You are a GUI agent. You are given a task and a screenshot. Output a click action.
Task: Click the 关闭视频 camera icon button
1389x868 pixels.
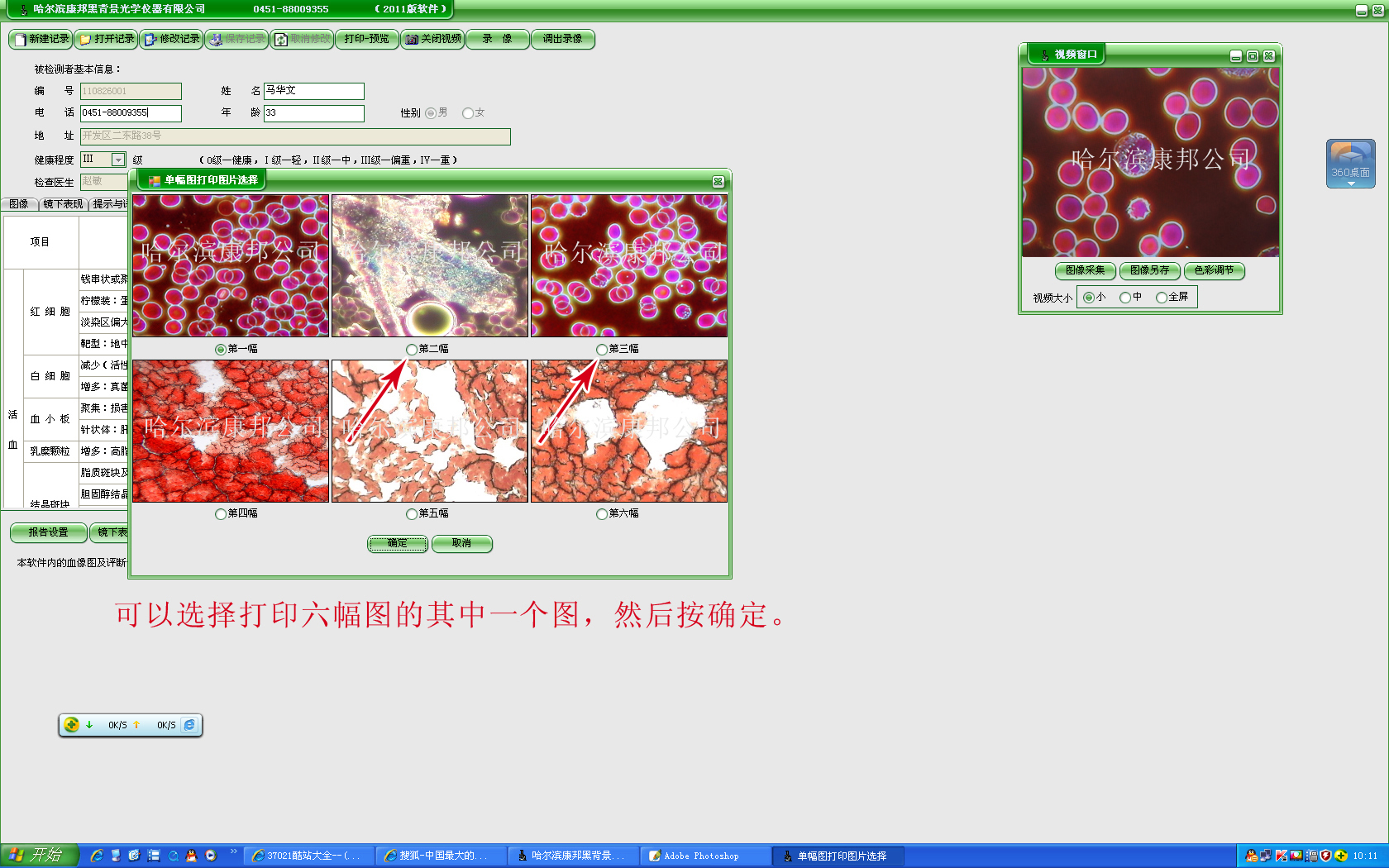click(412, 40)
